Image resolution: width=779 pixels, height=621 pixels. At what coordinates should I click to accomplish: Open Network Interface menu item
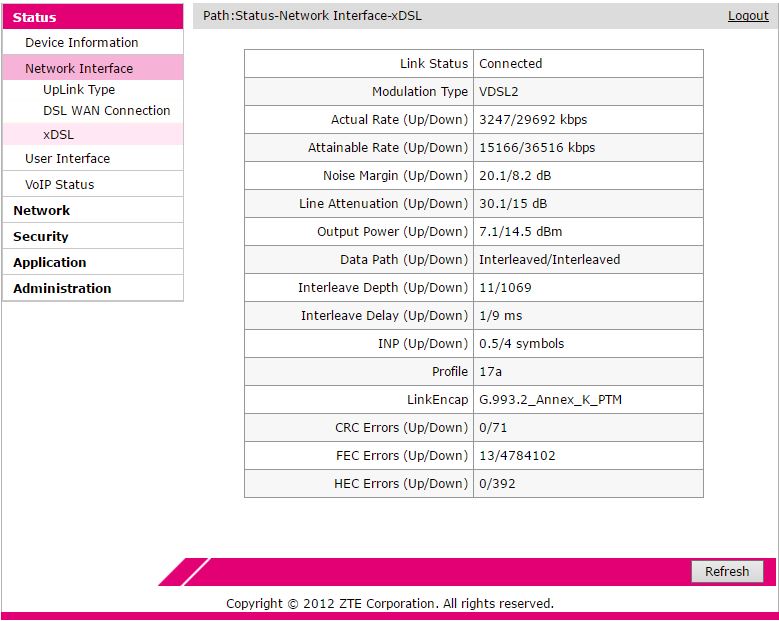[79, 69]
